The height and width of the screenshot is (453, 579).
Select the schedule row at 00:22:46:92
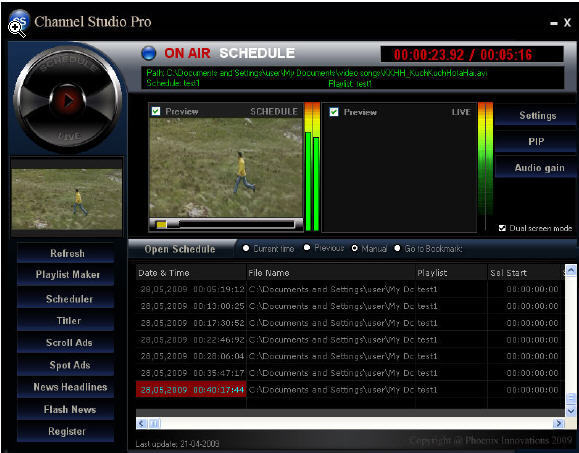349,340
